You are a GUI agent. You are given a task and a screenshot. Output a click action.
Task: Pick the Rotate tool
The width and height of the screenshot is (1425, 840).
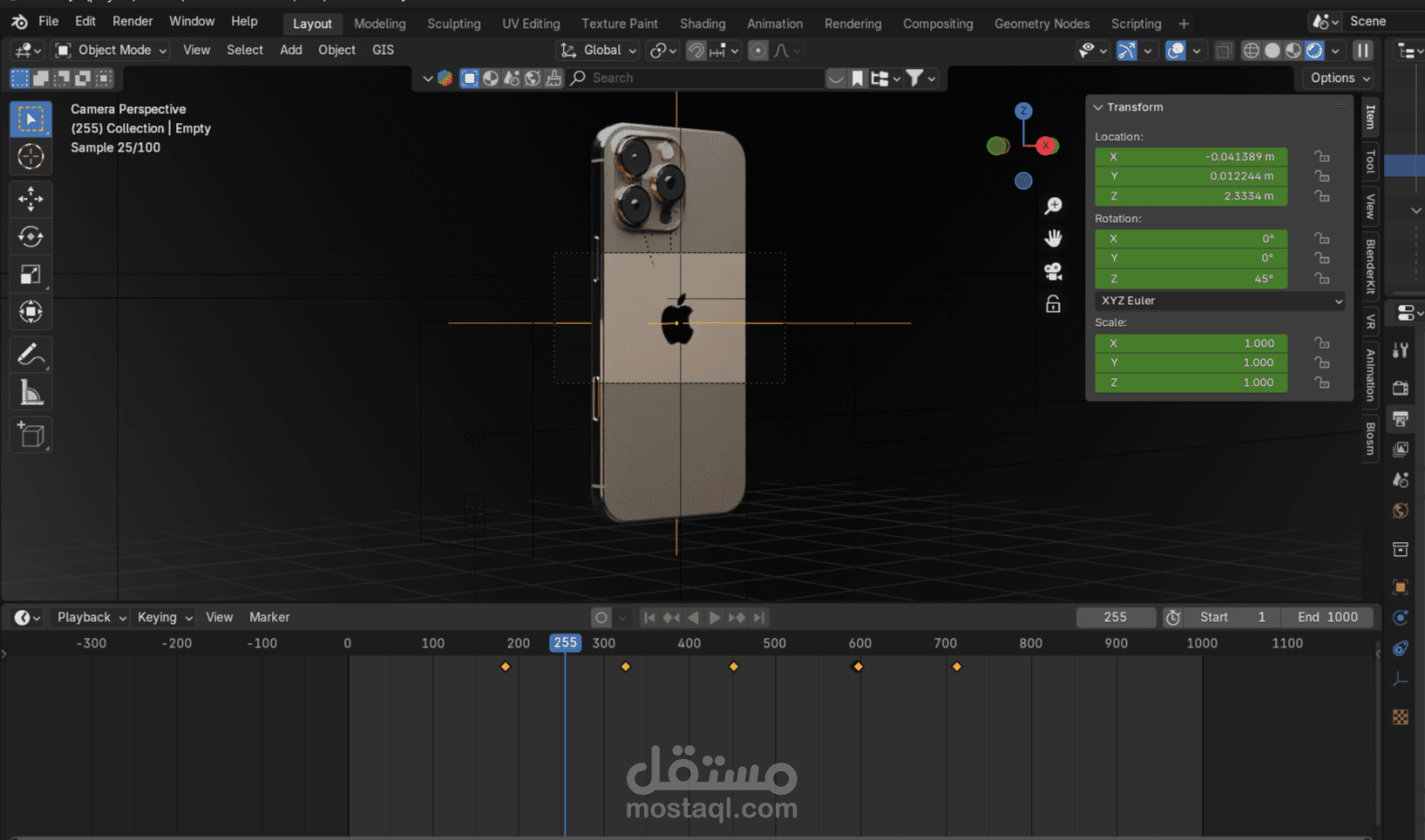point(31,236)
